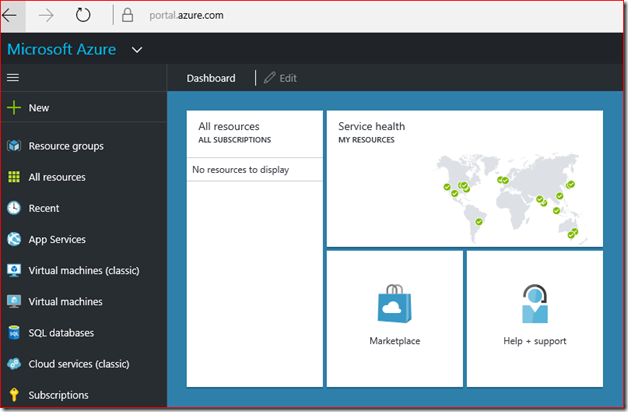628x412 pixels.
Task: Open the Virtual machines sidebar label
Action: [x=65, y=301]
